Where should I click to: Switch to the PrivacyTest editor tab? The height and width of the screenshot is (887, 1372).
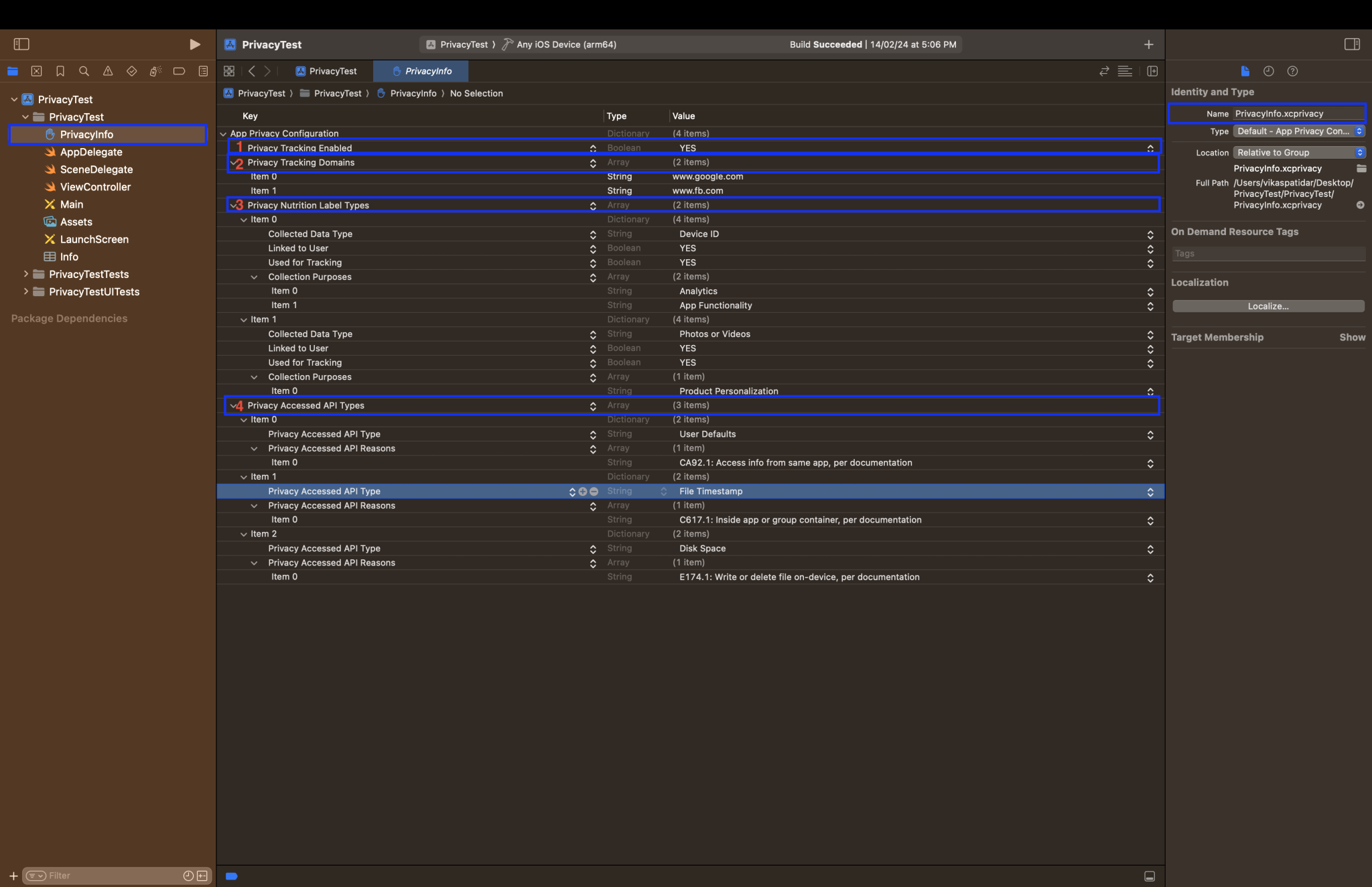point(326,71)
